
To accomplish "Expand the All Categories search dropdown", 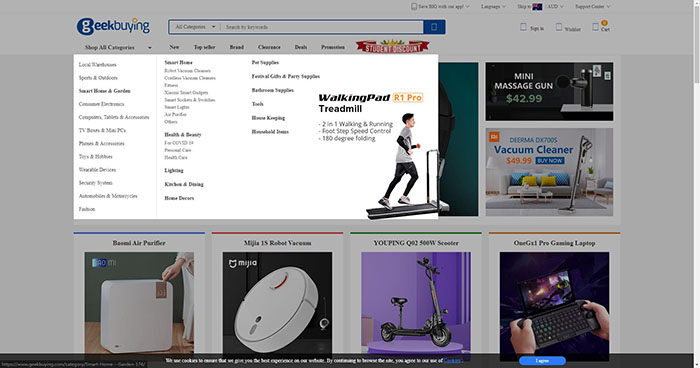I will tap(195, 27).
